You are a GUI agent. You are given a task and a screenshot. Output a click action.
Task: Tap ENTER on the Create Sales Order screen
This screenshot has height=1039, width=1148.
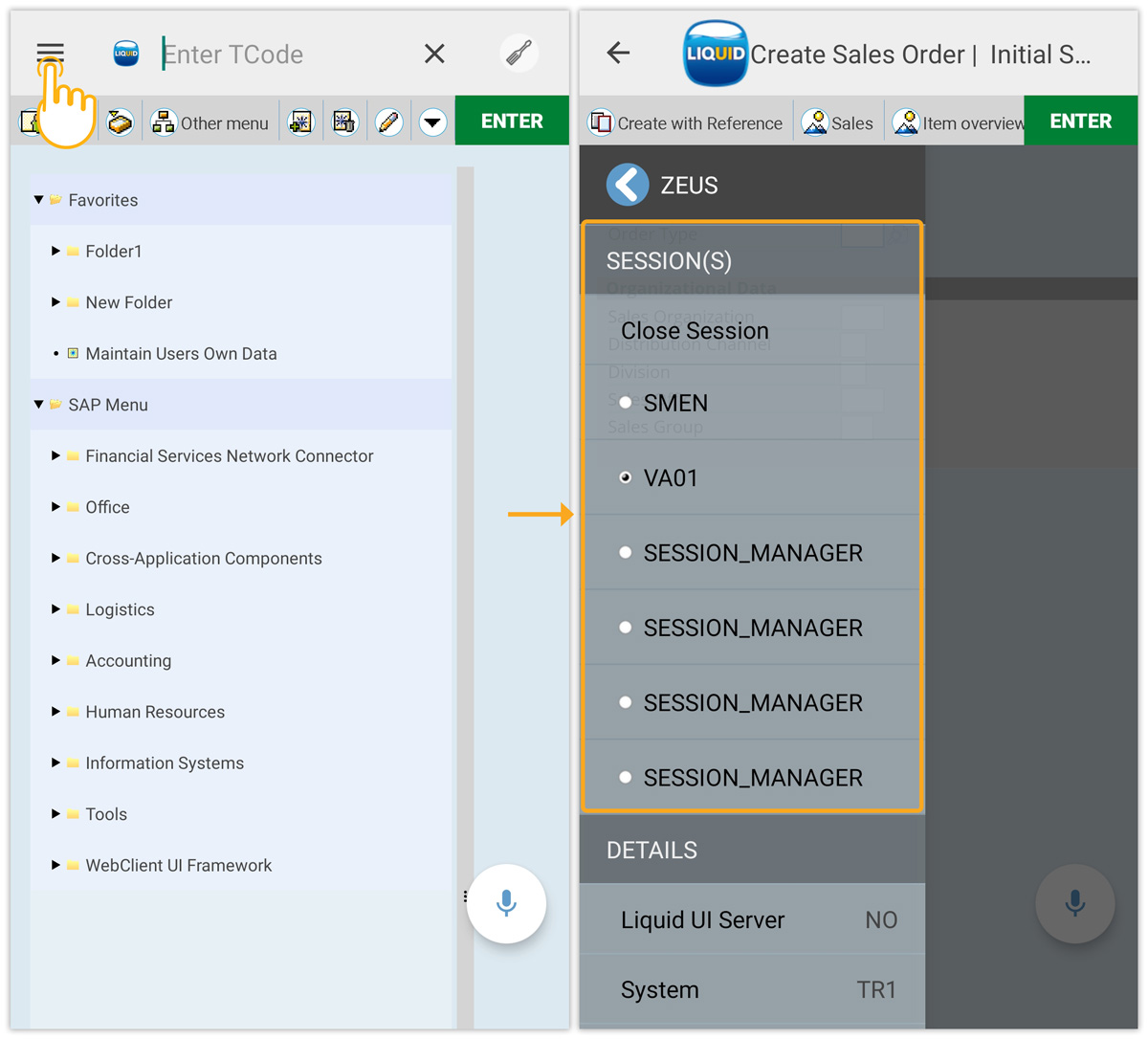pyautogui.click(x=1081, y=121)
